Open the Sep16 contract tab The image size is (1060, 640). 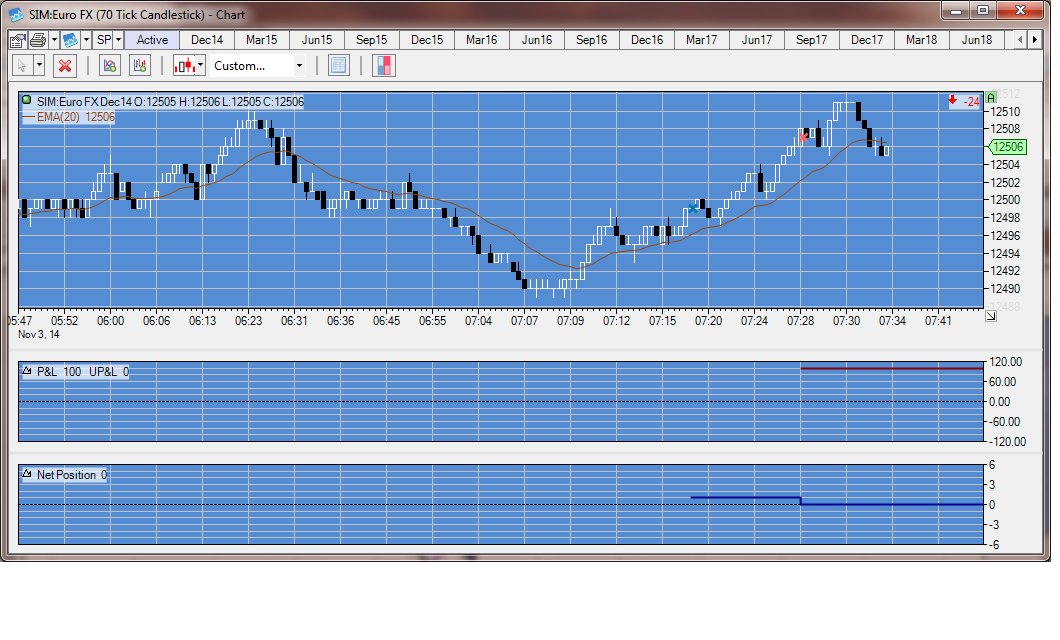pos(592,40)
